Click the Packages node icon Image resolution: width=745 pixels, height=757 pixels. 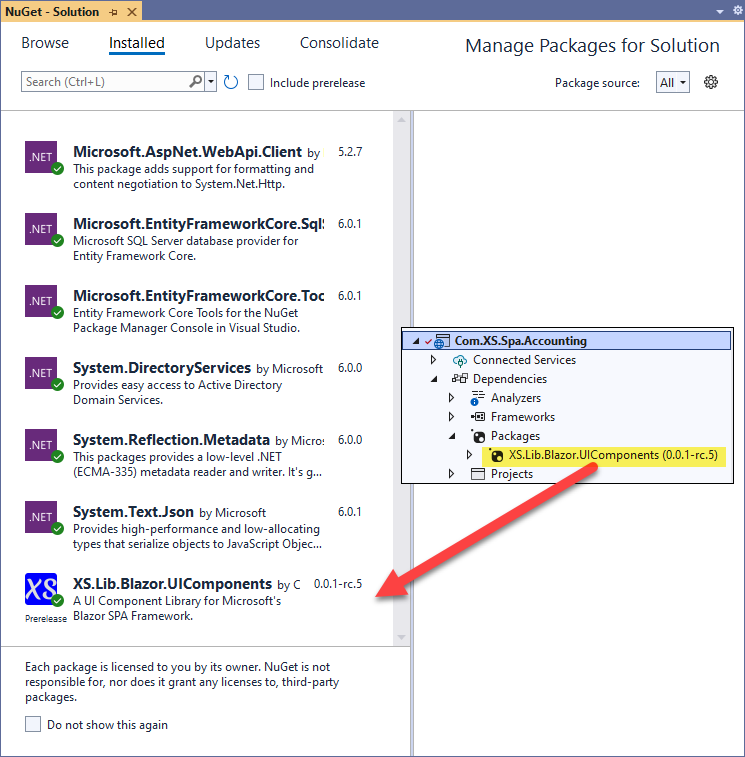tap(478, 436)
